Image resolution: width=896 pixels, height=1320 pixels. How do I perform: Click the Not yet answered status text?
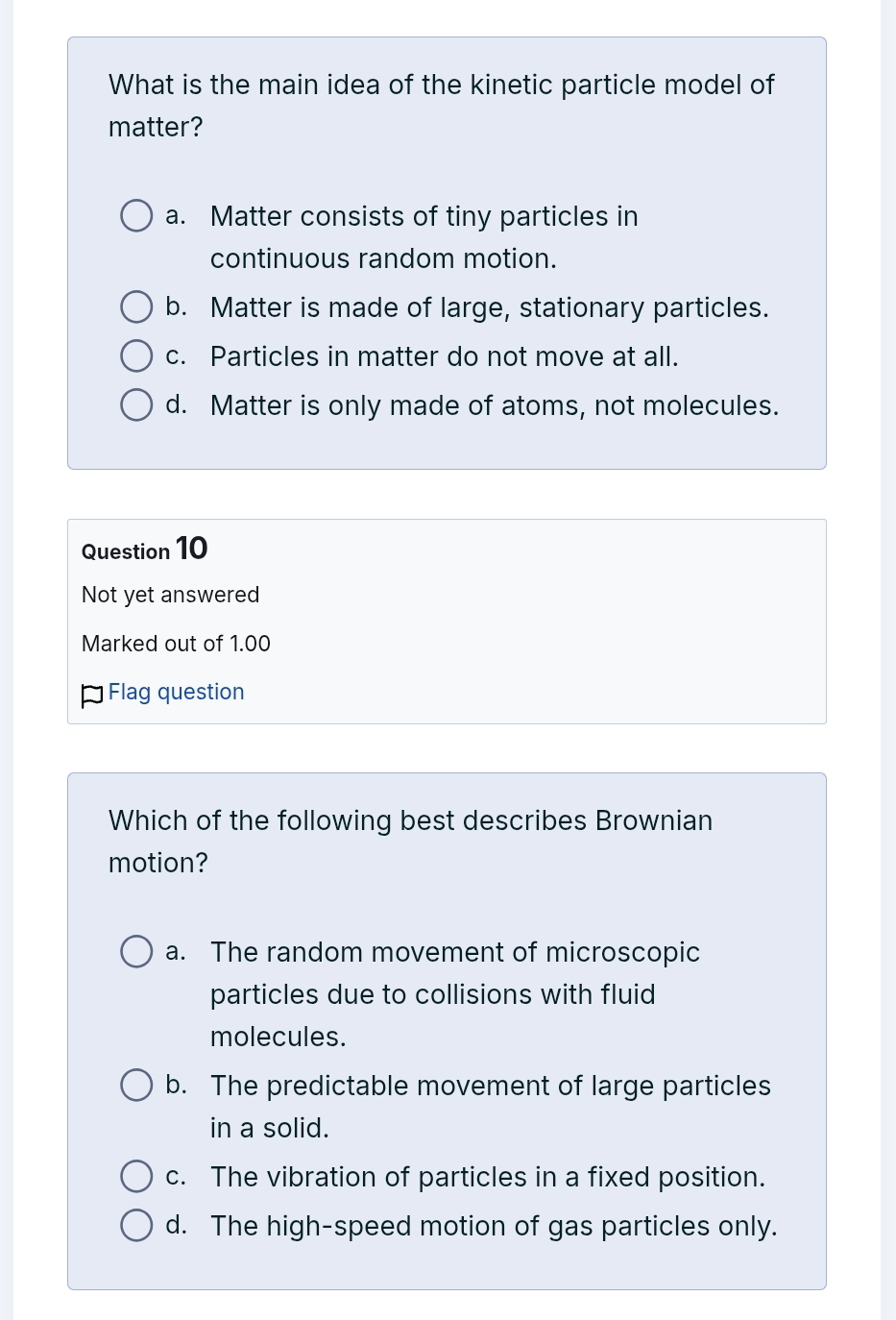click(x=170, y=595)
